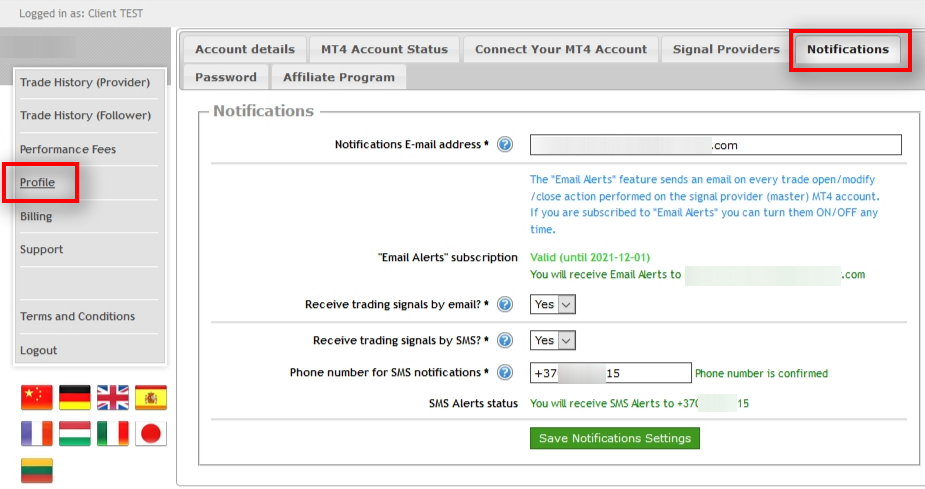Expand the receive signals by SMS dropdown

click(553, 341)
